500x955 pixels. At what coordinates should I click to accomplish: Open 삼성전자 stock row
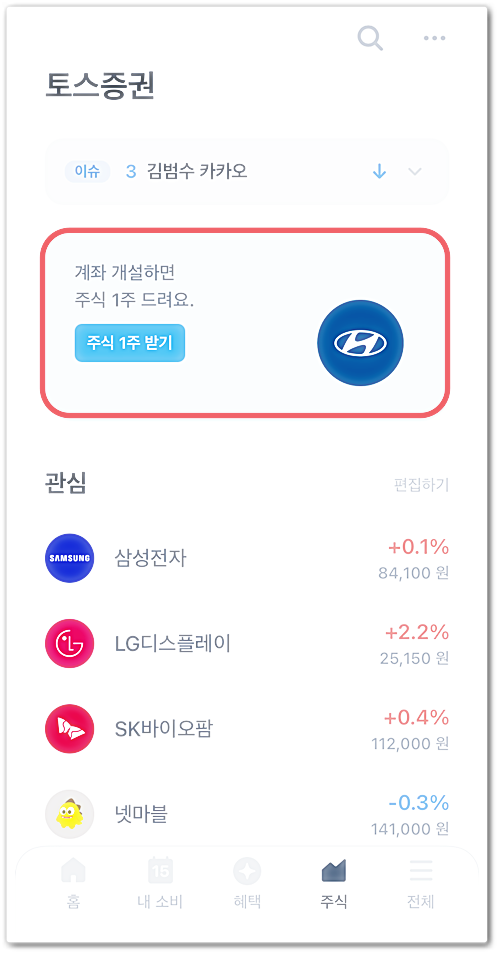(247, 558)
